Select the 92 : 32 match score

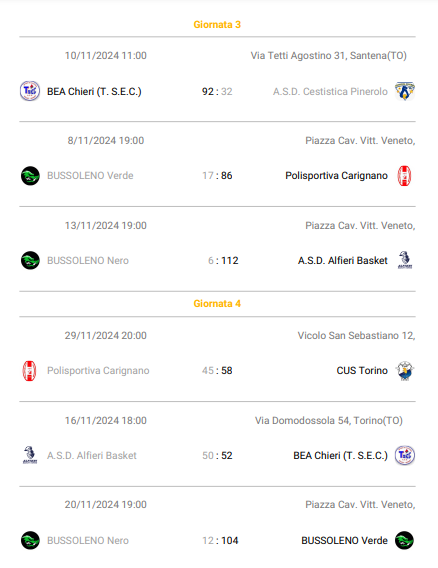pos(217,92)
